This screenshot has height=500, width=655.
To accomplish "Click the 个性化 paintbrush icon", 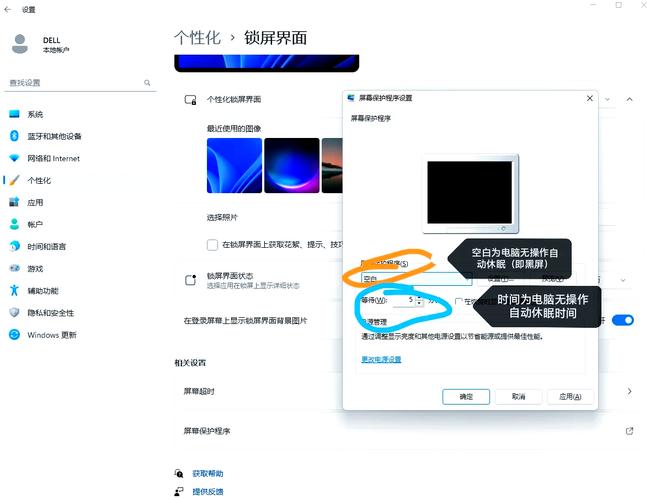I will click(14, 180).
